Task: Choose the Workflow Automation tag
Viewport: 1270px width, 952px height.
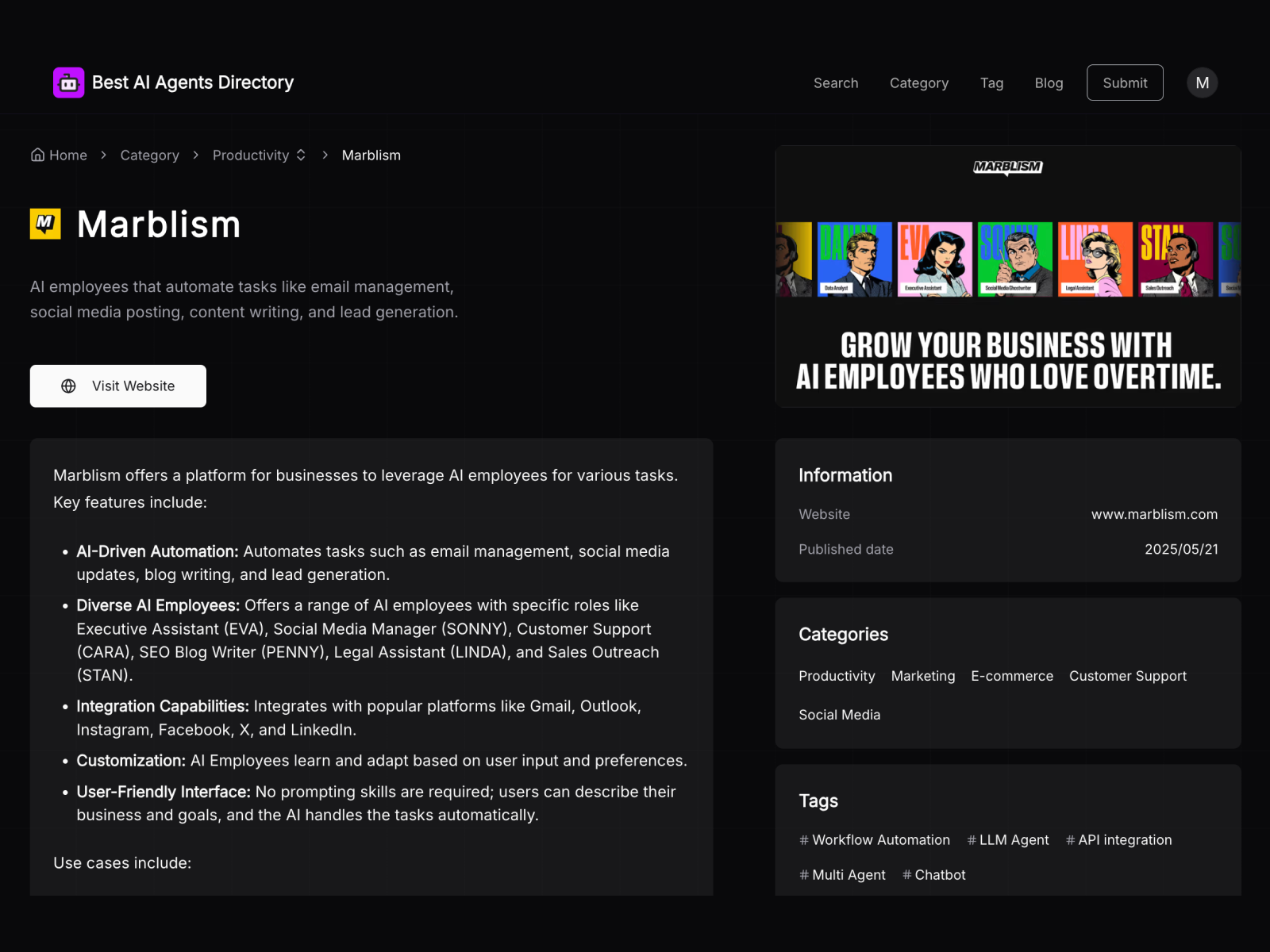Action: pos(874,839)
